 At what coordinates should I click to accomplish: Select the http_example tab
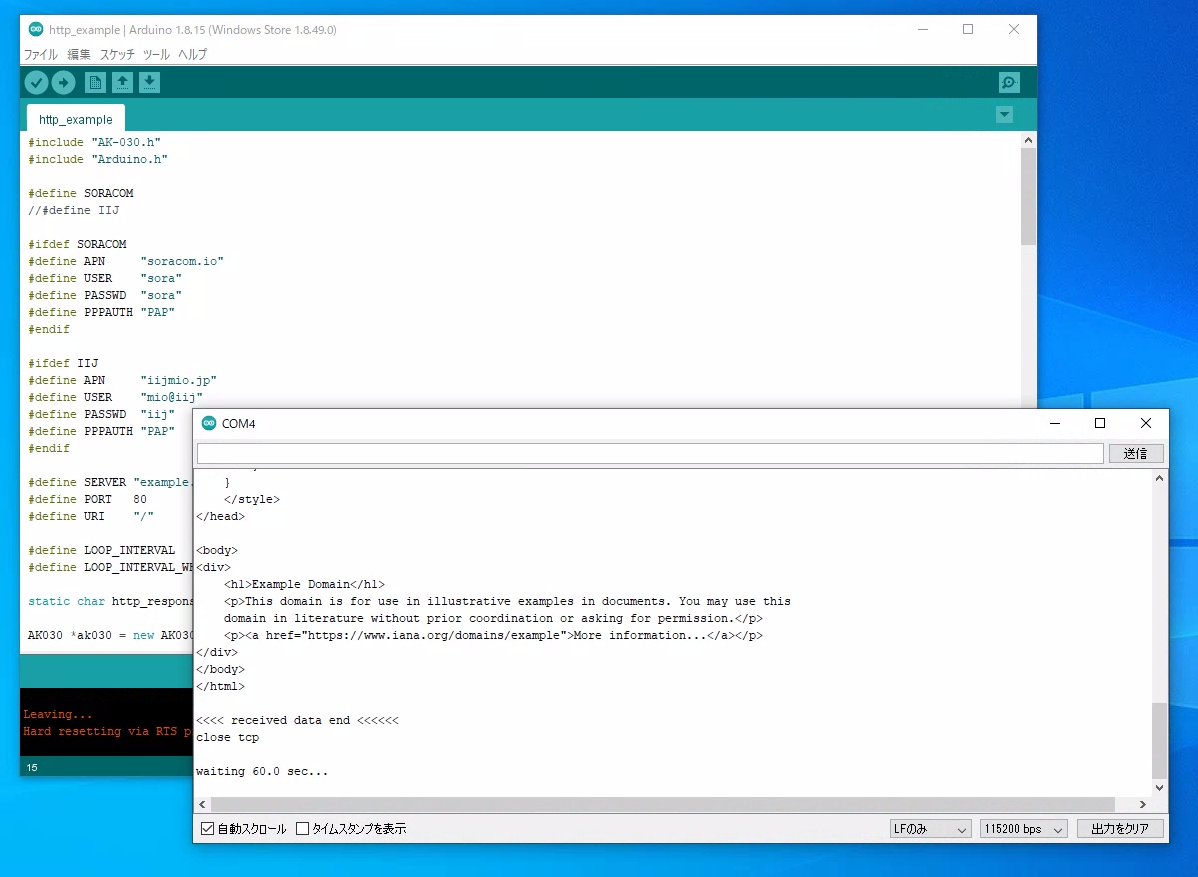(x=76, y=119)
